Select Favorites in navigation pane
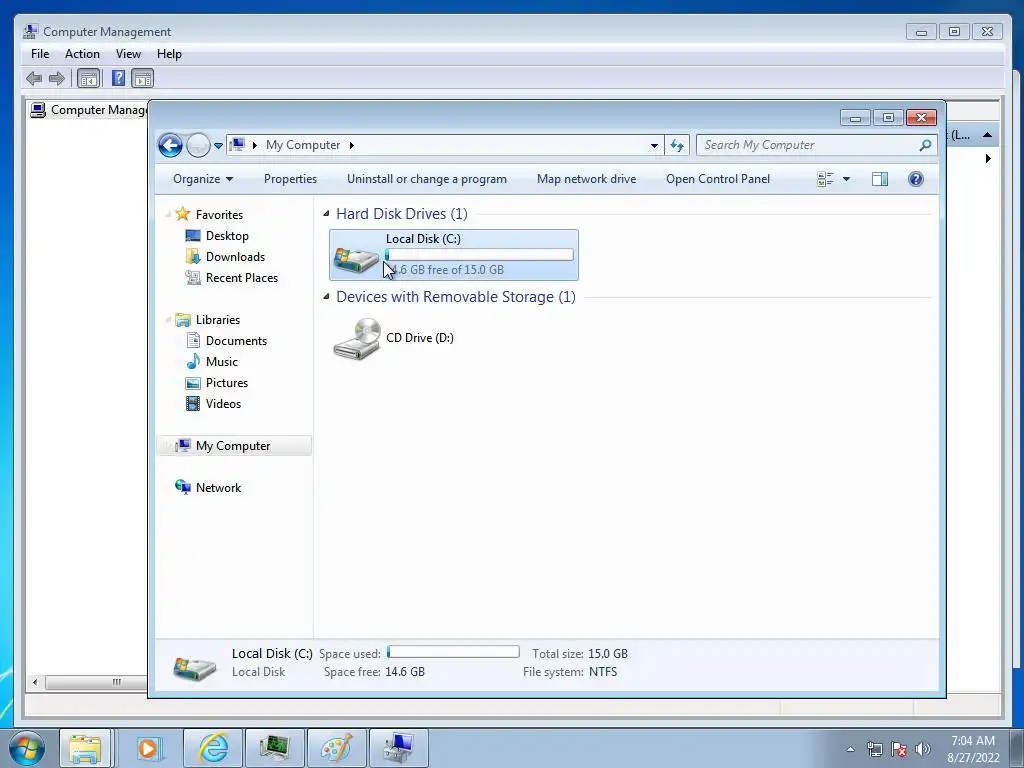The width and height of the screenshot is (1024, 768). click(x=219, y=214)
